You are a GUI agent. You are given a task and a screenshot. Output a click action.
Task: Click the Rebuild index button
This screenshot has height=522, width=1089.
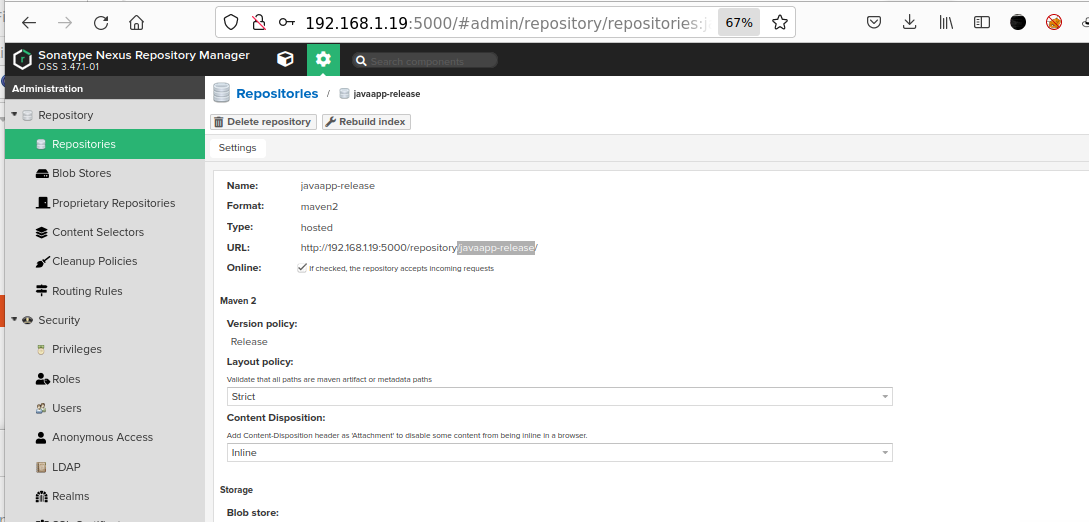pos(366,121)
